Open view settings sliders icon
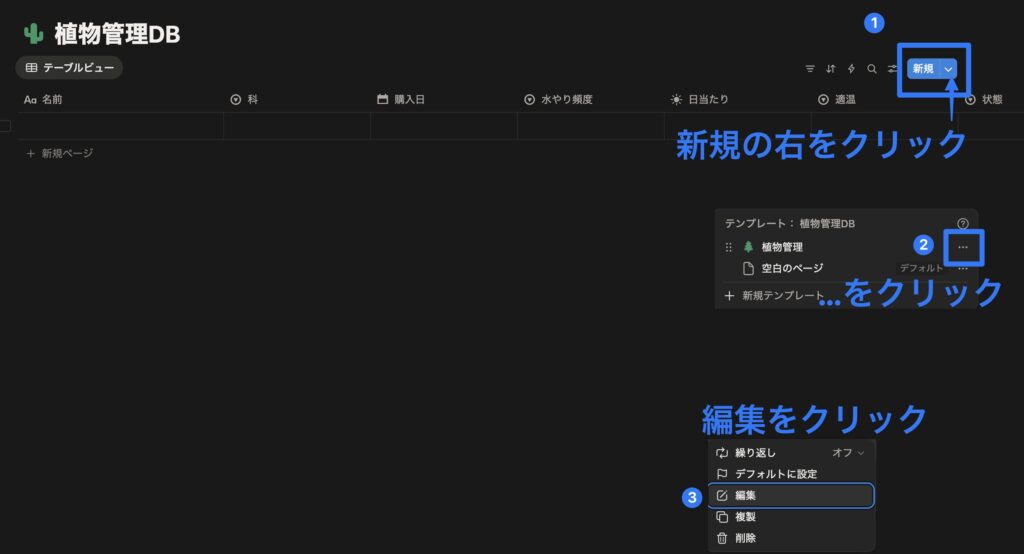 [x=893, y=69]
